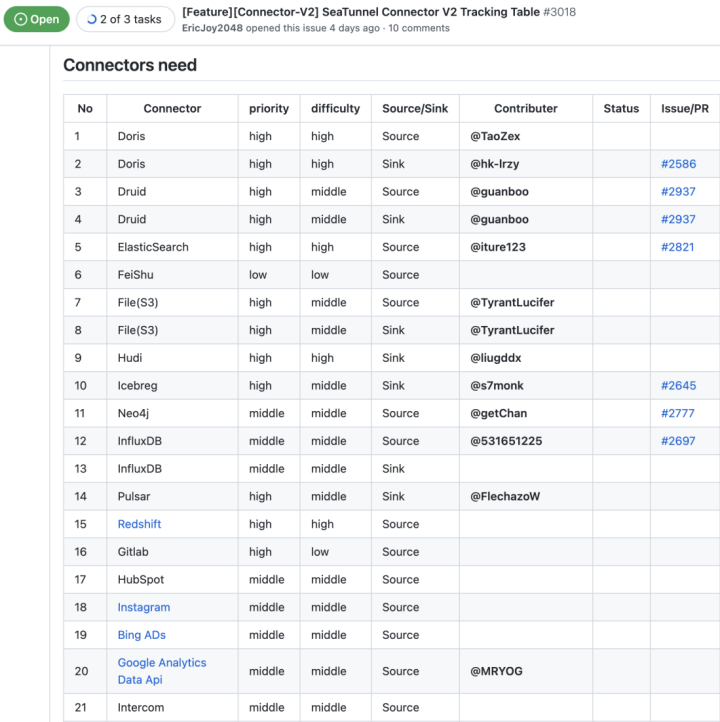
Task: Open issue #2645 for Icebreg
Action: [678, 386]
